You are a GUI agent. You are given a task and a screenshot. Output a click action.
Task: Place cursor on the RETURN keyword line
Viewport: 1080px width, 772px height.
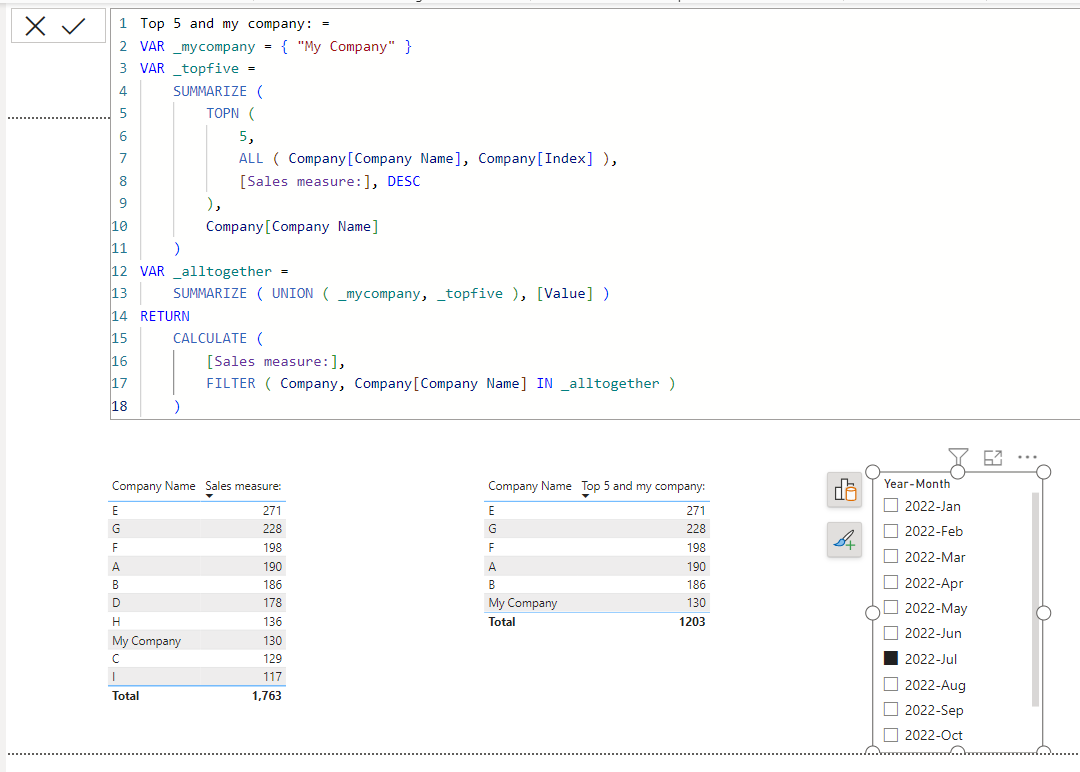point(165,316)
